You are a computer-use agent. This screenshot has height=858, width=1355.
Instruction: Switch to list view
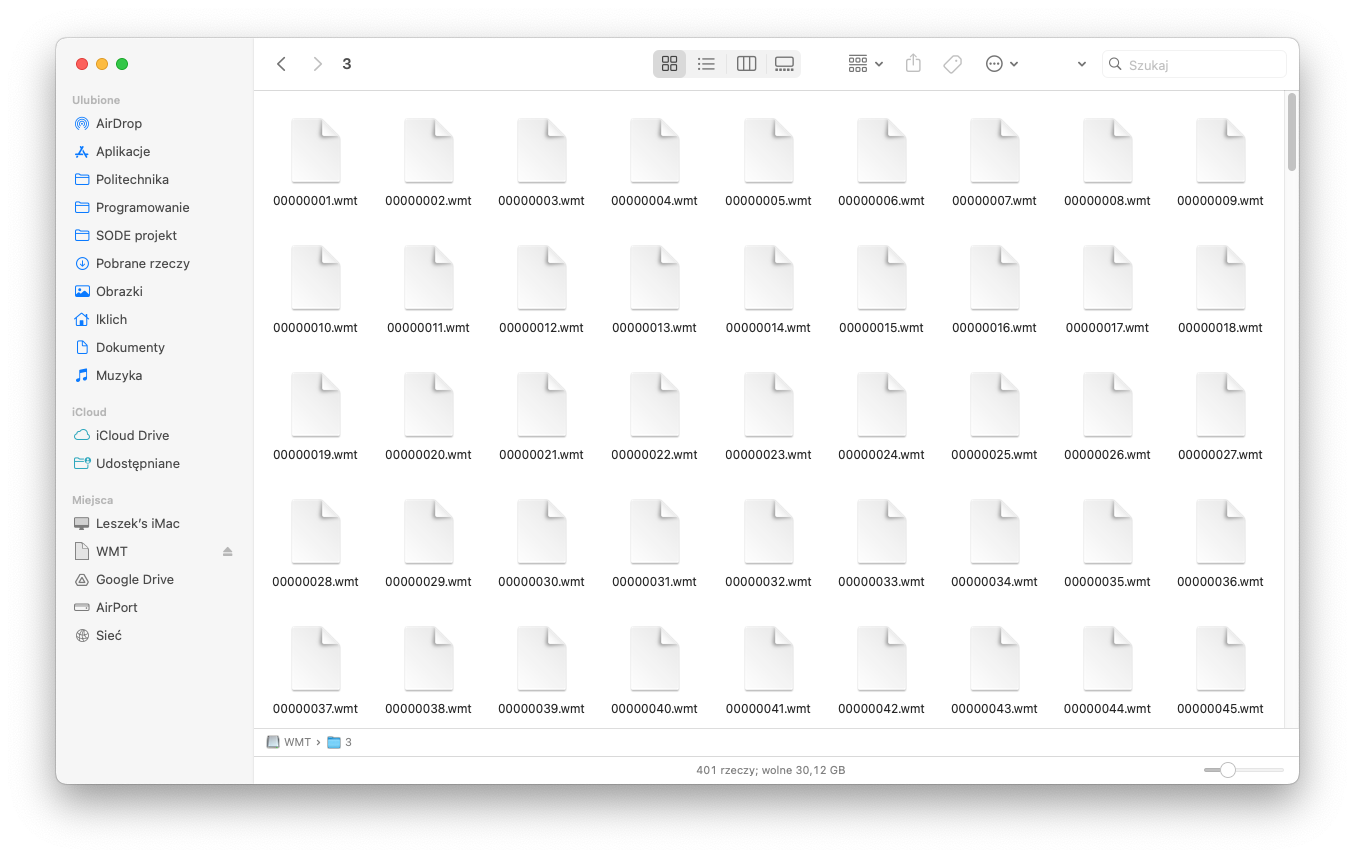(x=707, y=64)
